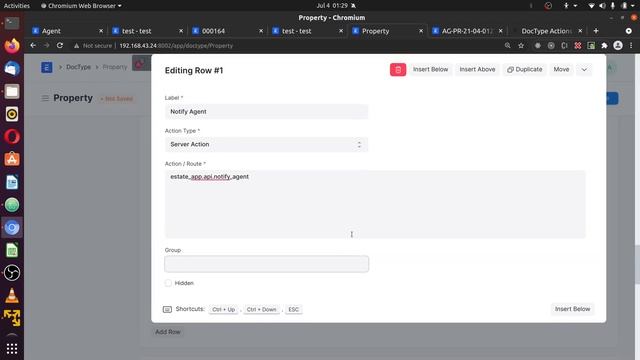Open Chromium from the dock

click(12, 227)
